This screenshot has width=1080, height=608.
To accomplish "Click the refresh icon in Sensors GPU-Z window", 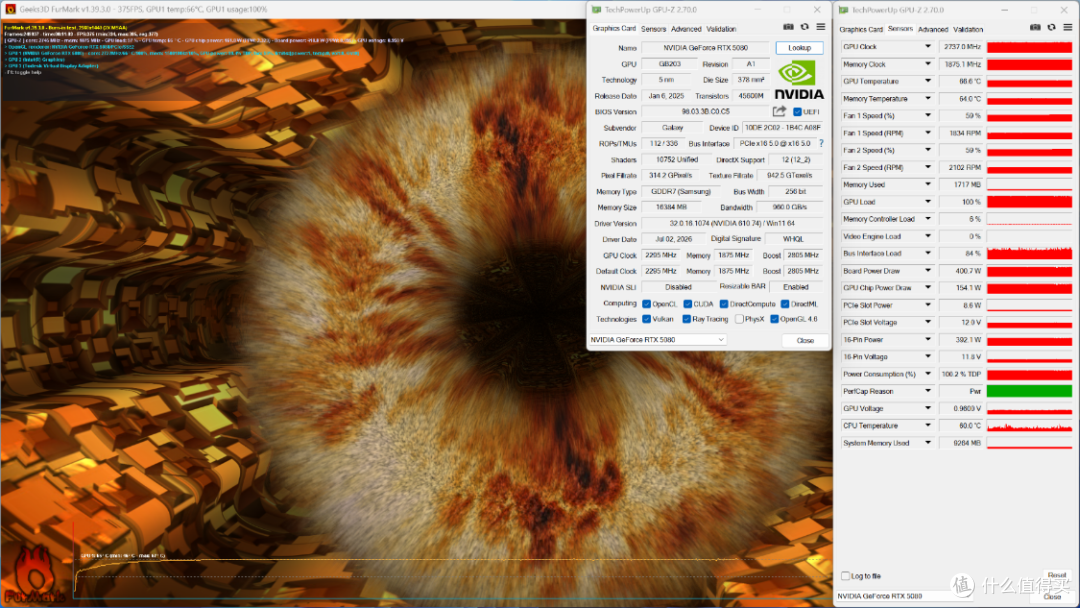I will [x=1052, y=28].
